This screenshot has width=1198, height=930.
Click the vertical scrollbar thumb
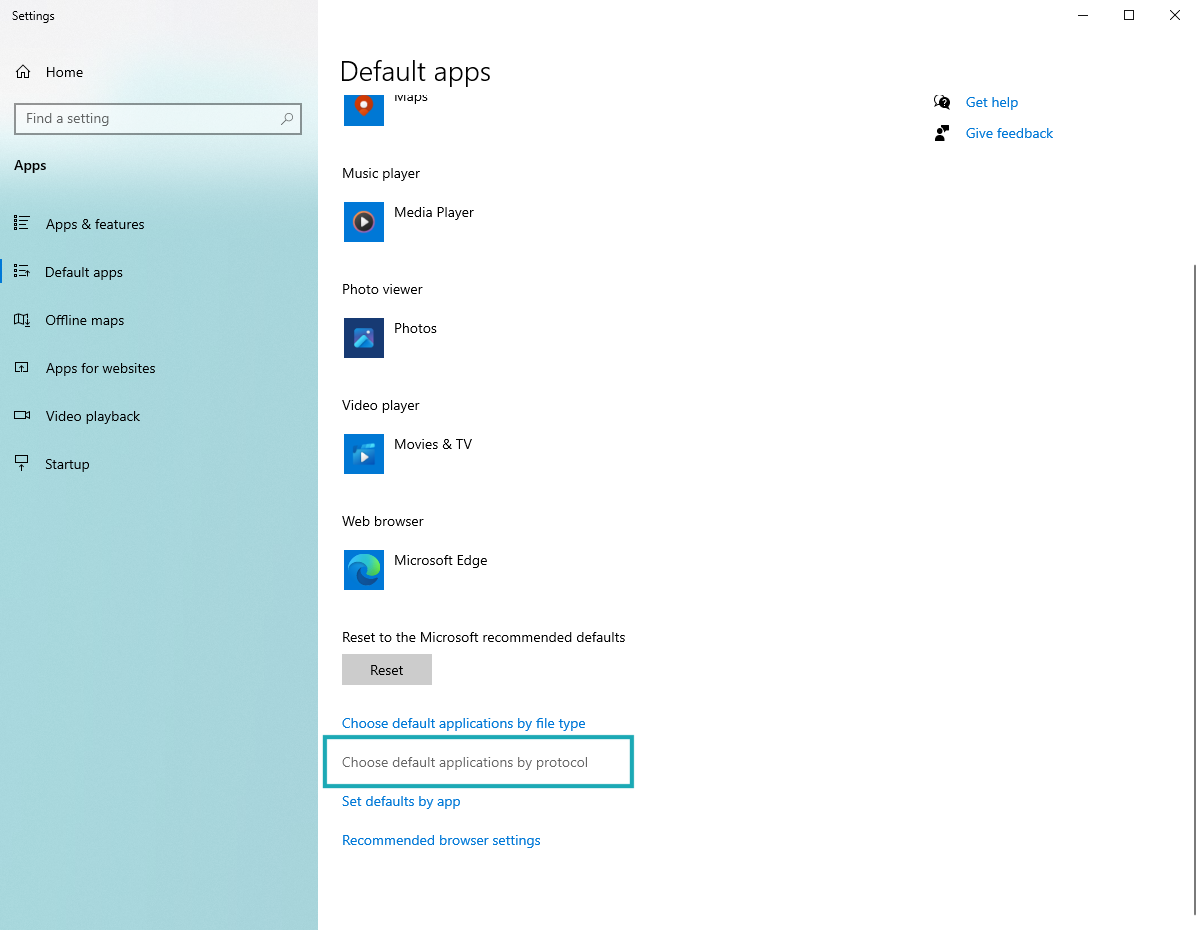[x=1194, y=588]
